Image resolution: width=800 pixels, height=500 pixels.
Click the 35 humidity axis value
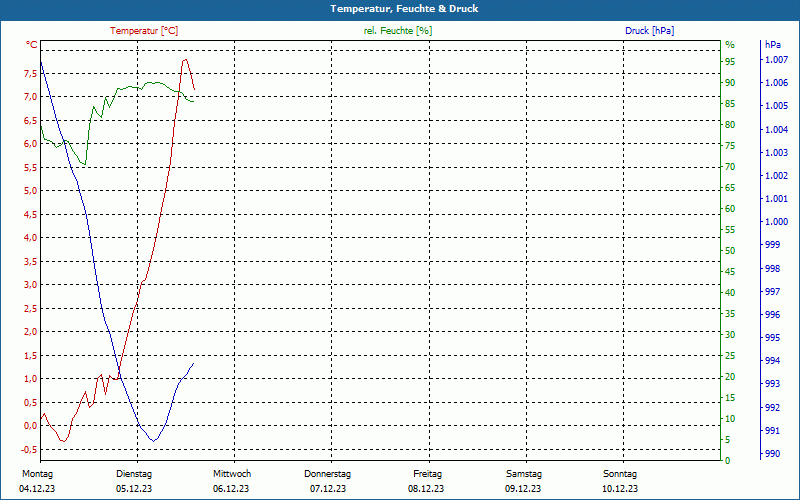tap(730, 314)
